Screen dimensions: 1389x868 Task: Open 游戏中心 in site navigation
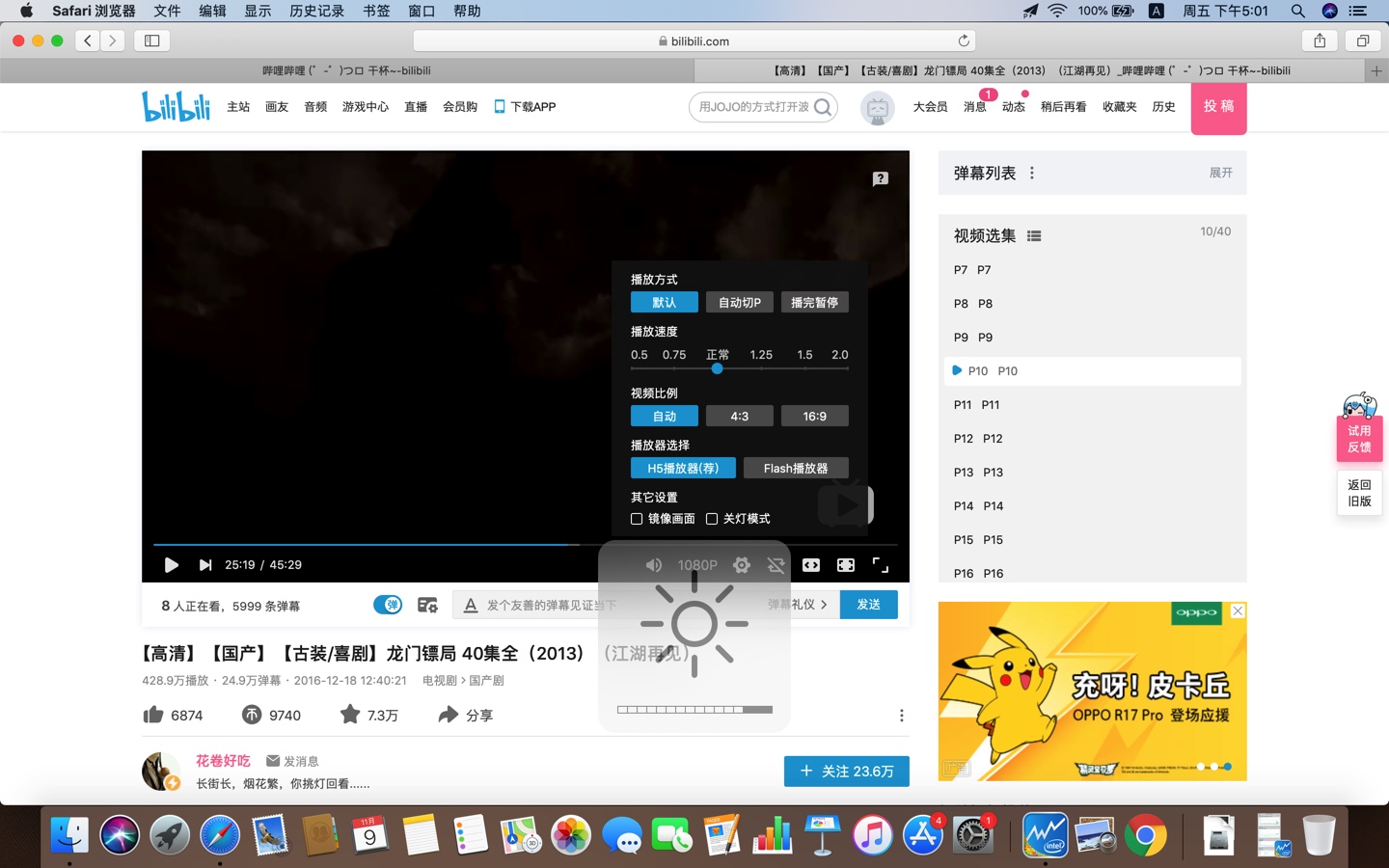point(366,107)
